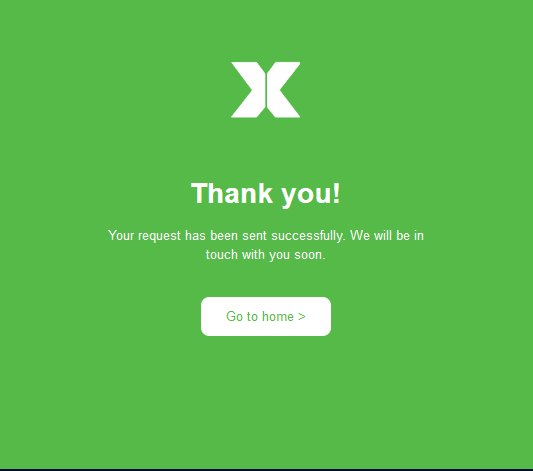Click the 'Go to home' label text

(260, 317)
